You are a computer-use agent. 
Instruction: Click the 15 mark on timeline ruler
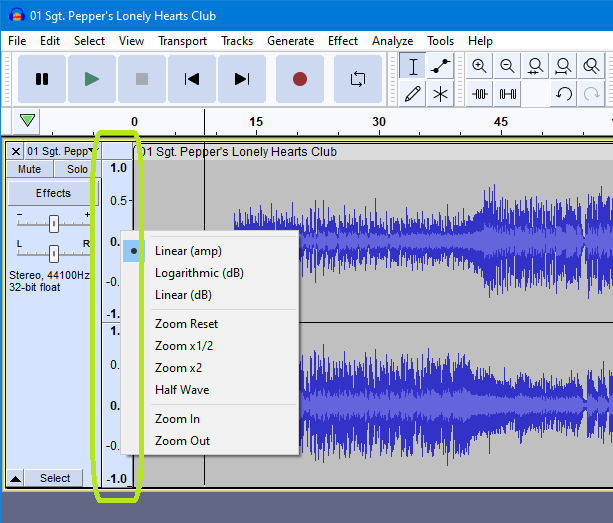(256, 122)
